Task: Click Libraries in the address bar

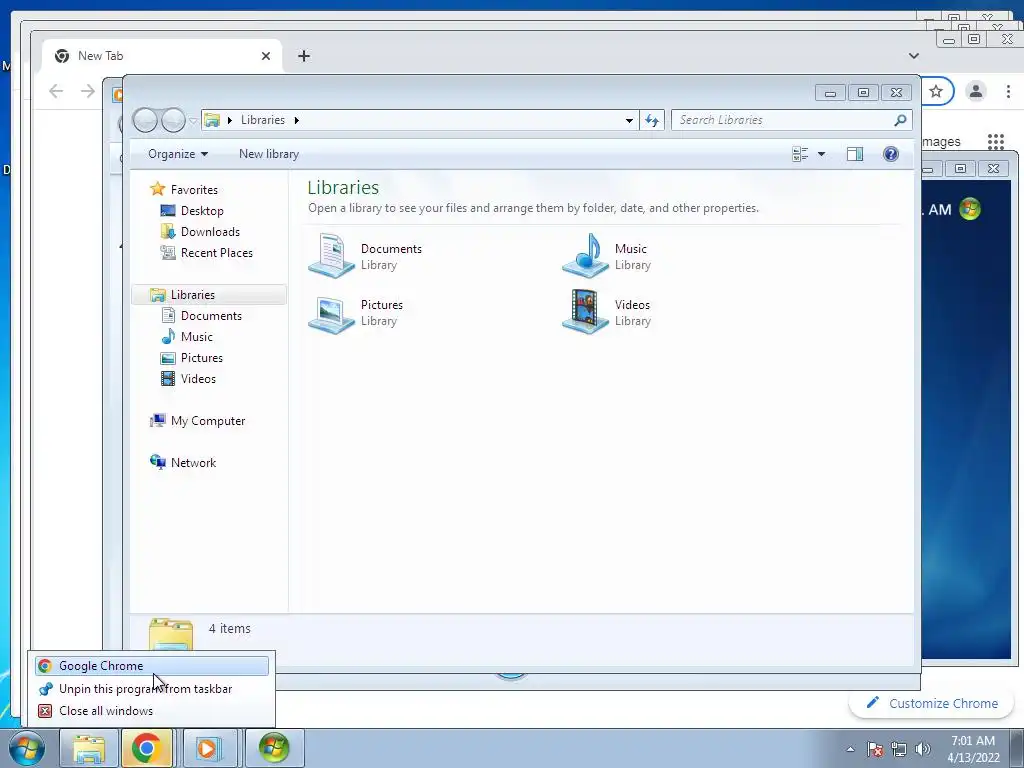Action: (263, 120)
